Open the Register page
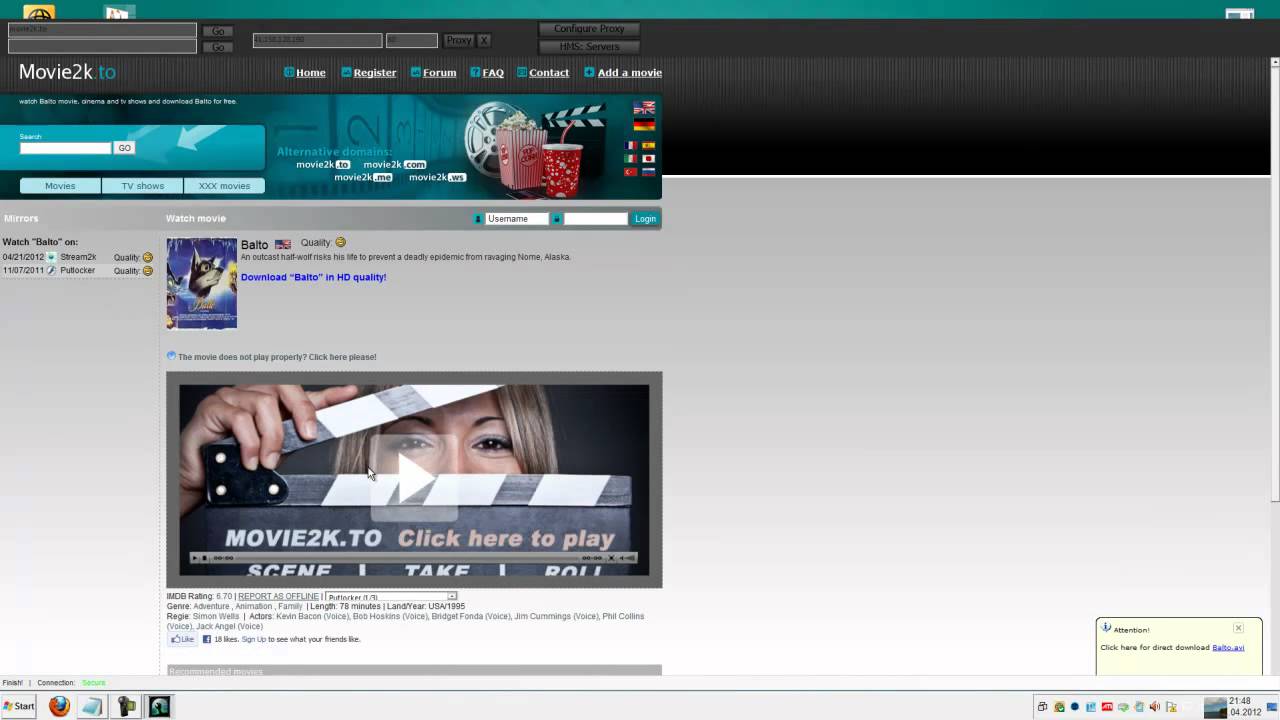The image size is (1280, 720). point(375,72)
